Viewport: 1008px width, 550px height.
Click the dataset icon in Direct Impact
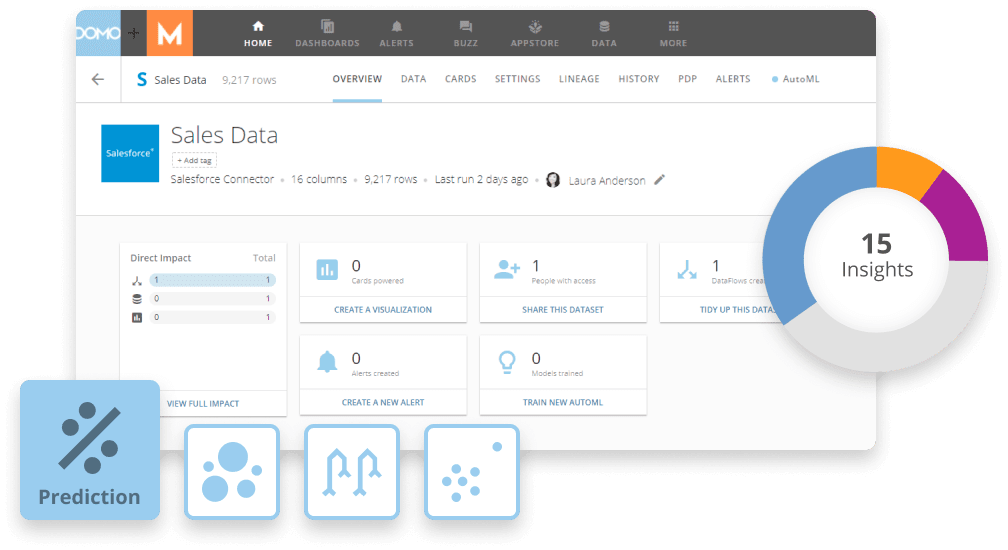137,299
